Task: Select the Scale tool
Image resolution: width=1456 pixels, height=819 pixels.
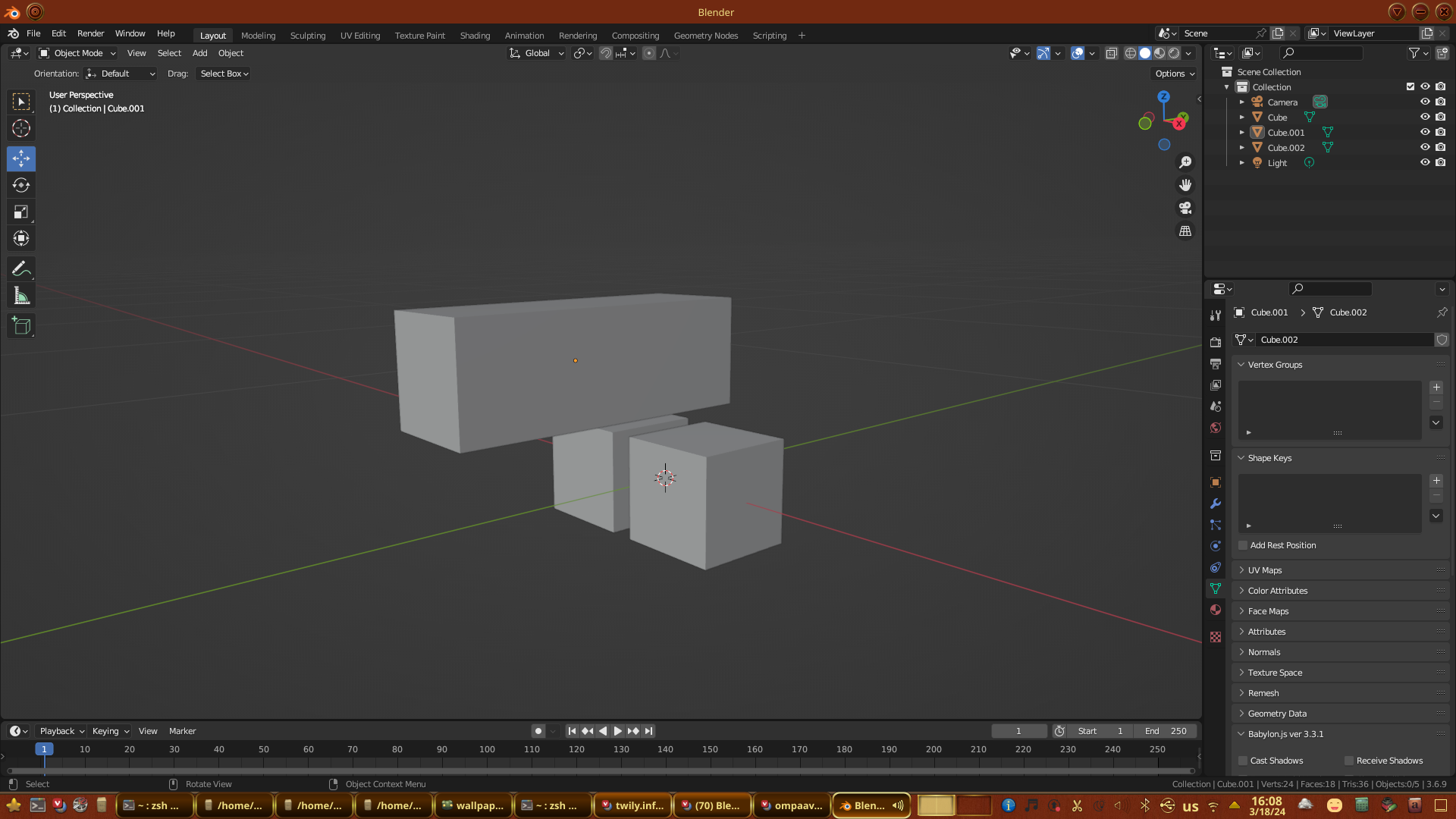Action: 21,212
